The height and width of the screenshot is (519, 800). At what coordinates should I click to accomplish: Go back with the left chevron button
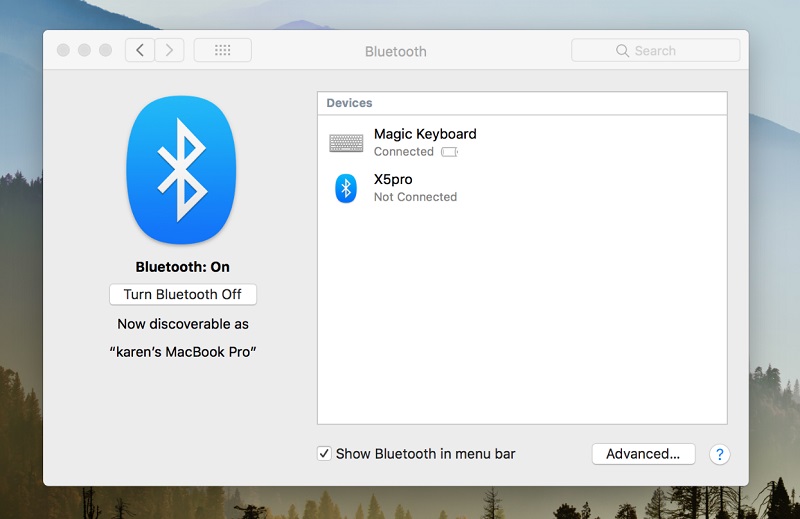pos(140,50)
